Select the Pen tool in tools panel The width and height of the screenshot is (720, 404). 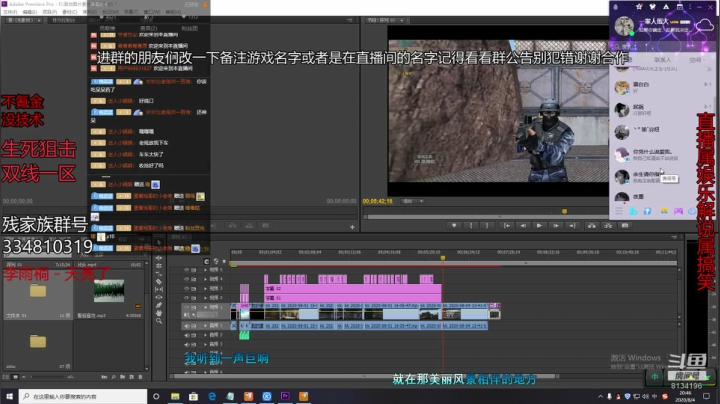tap(159, 305)
